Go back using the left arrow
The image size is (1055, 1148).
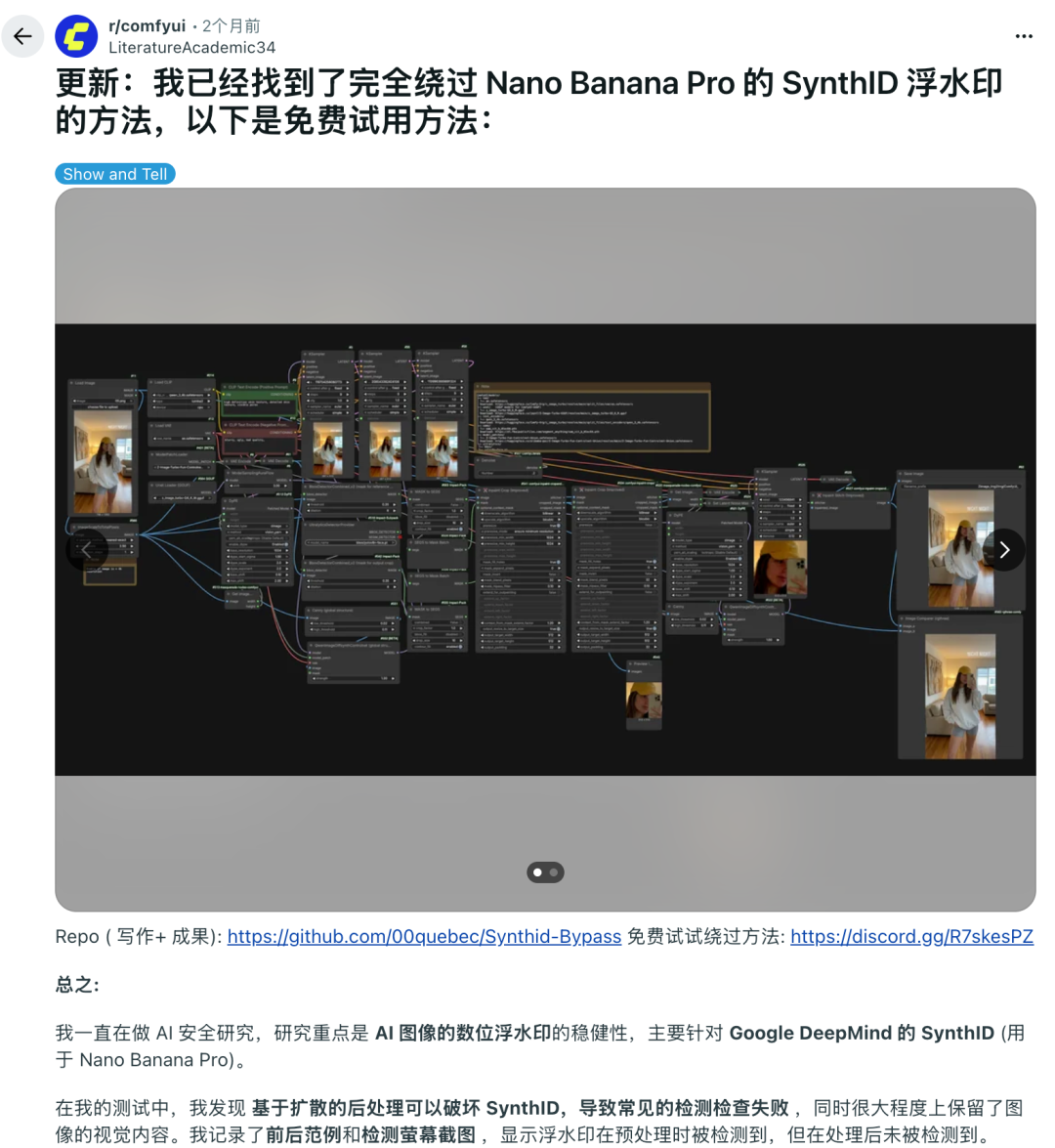pyautogui.click(x=22, y=36)
